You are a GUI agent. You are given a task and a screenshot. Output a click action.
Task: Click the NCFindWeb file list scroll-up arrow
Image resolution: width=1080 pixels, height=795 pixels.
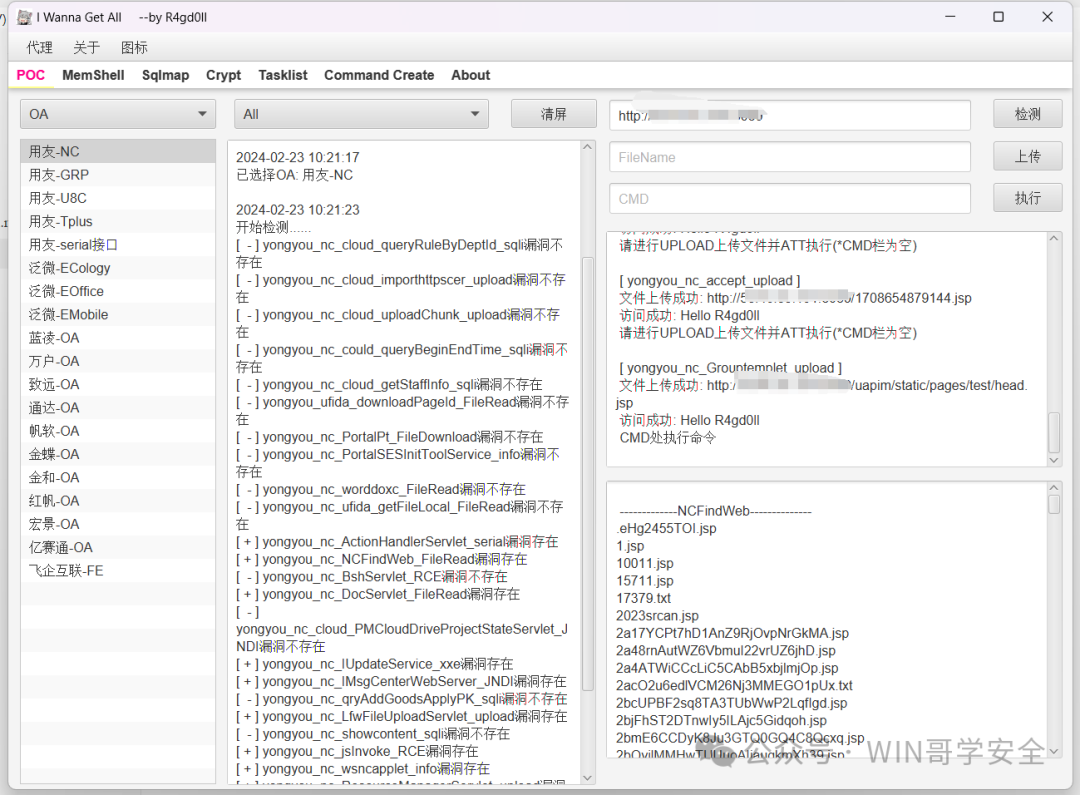point(1054,488)
